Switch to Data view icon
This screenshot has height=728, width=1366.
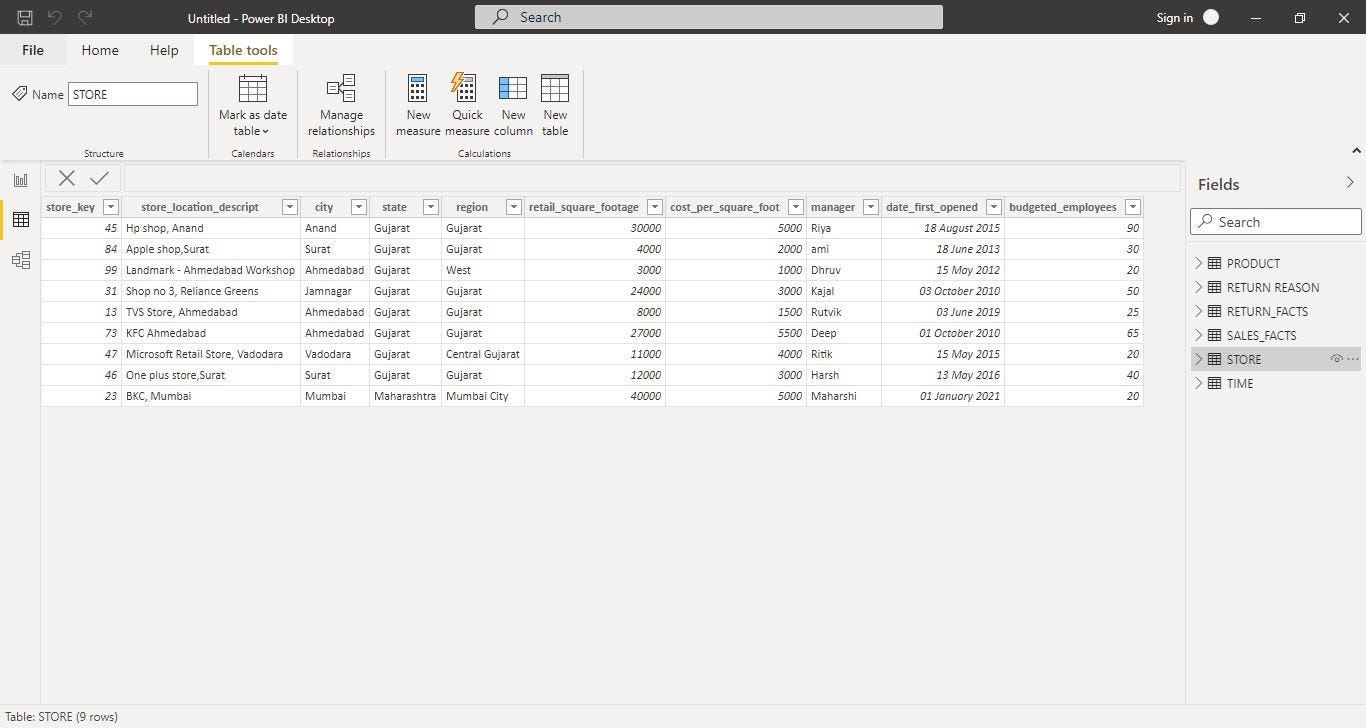click(20, 220)
